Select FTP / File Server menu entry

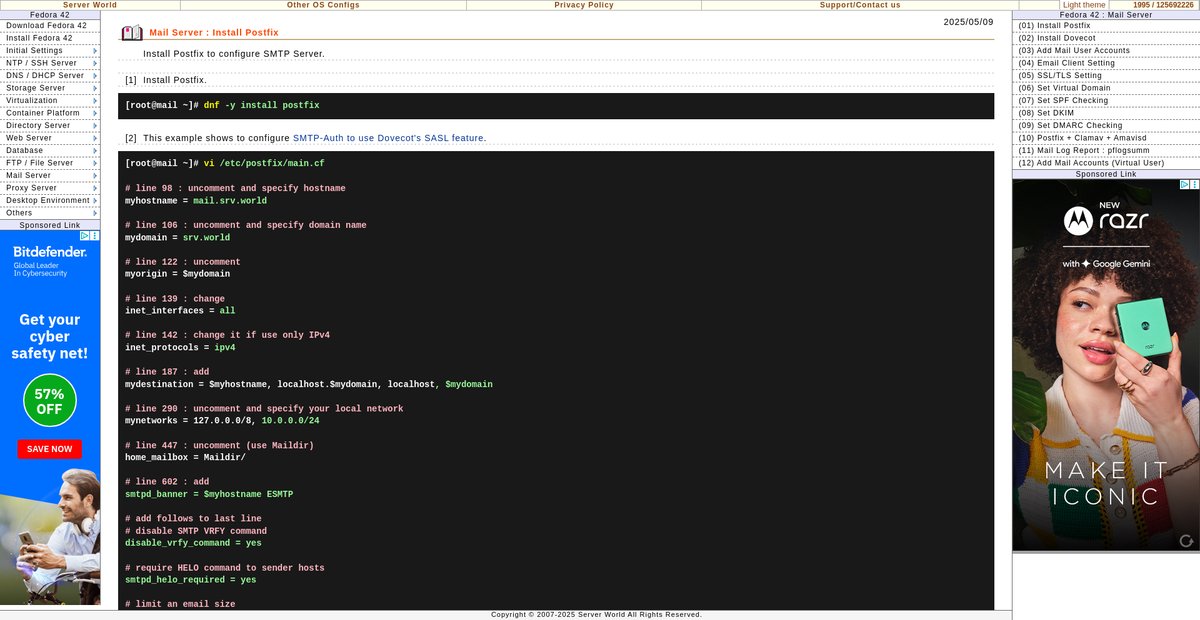pyautogui.click(x=50, y=163)
